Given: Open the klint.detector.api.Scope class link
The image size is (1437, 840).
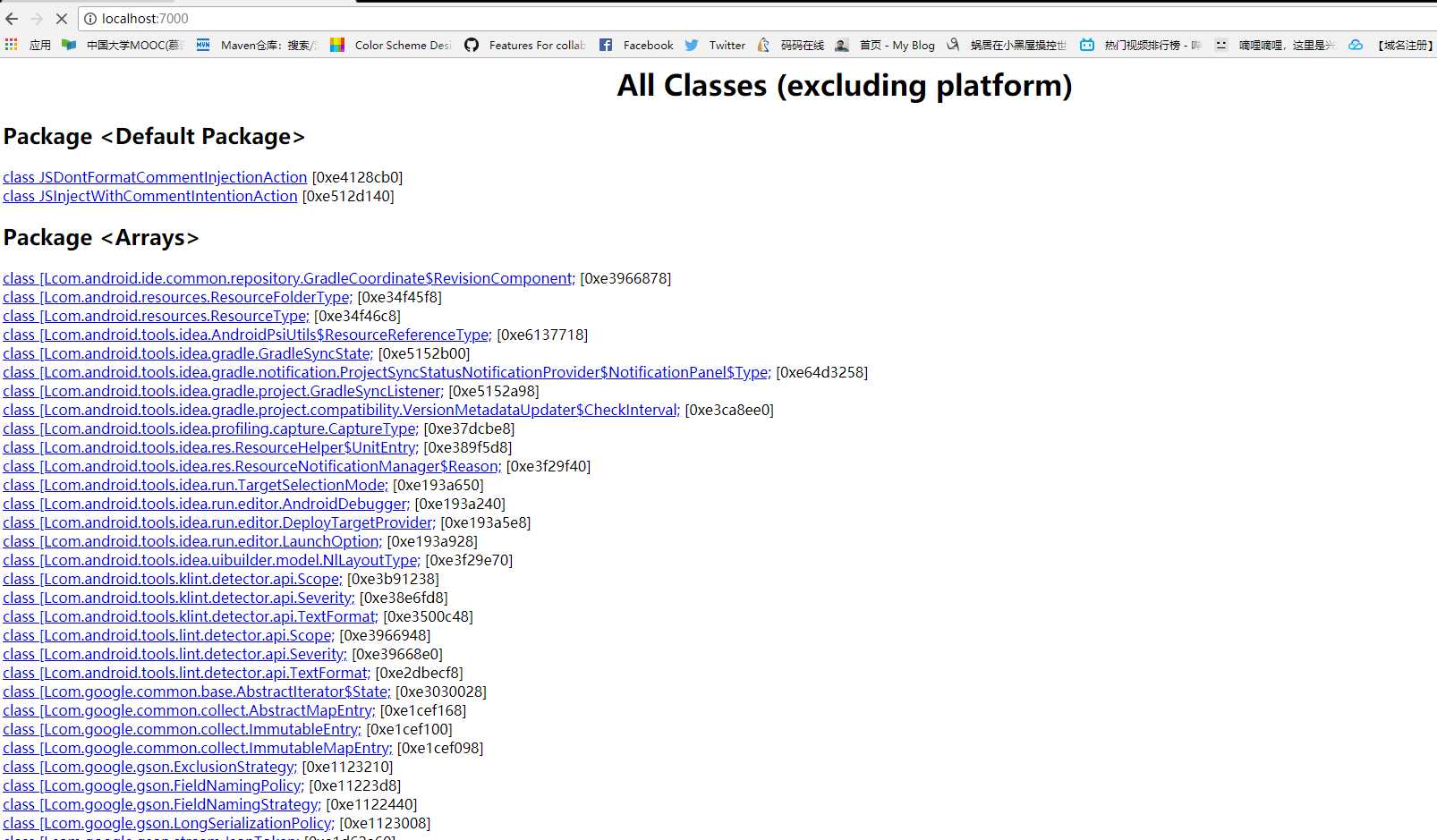Looking at the screenshot, I should click(173, 579).
